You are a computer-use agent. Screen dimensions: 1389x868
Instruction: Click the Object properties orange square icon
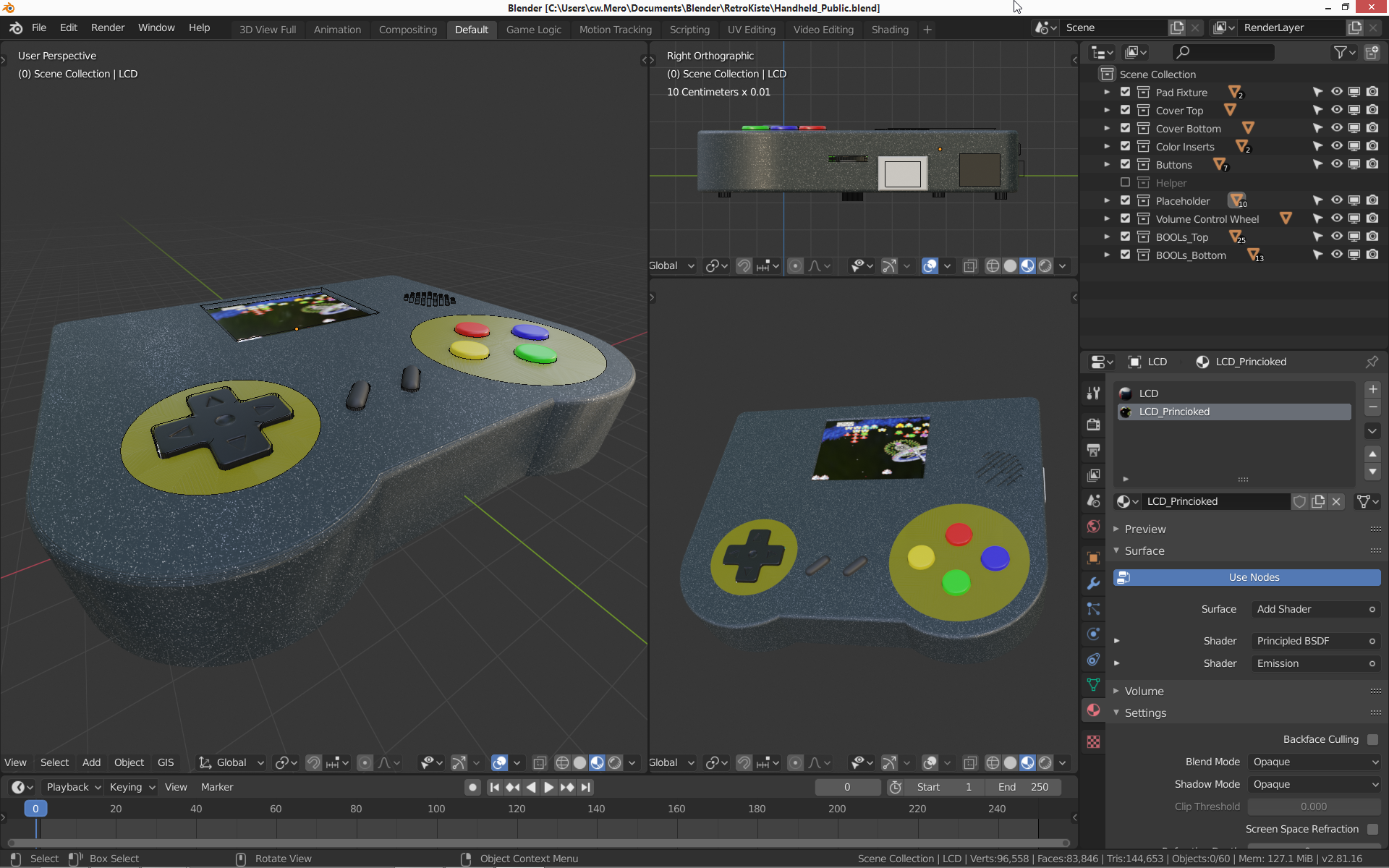click(1093, 558)
